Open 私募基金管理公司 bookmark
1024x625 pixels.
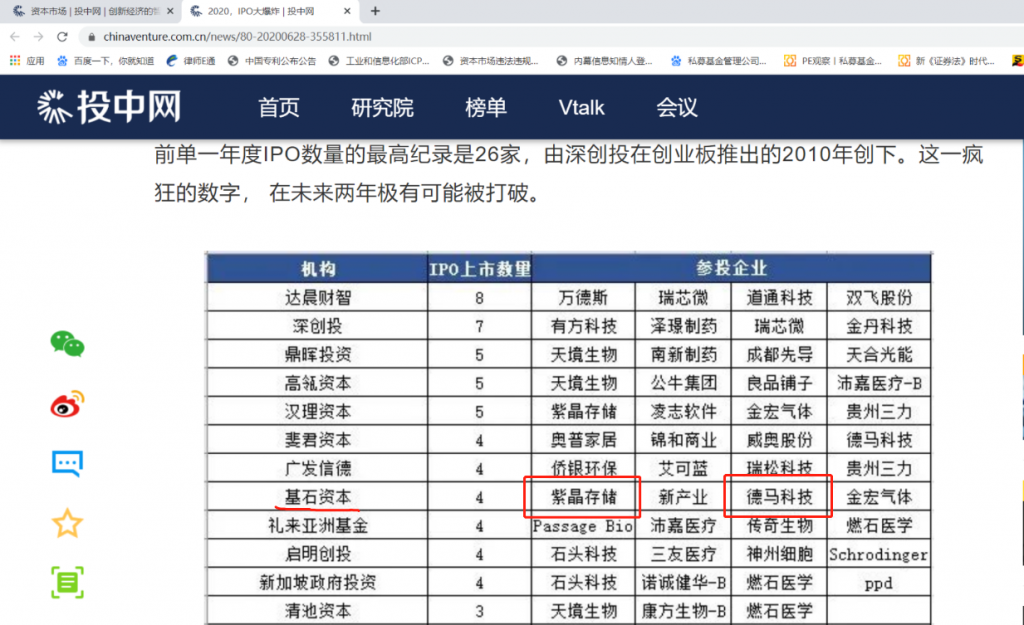point(719,61)
